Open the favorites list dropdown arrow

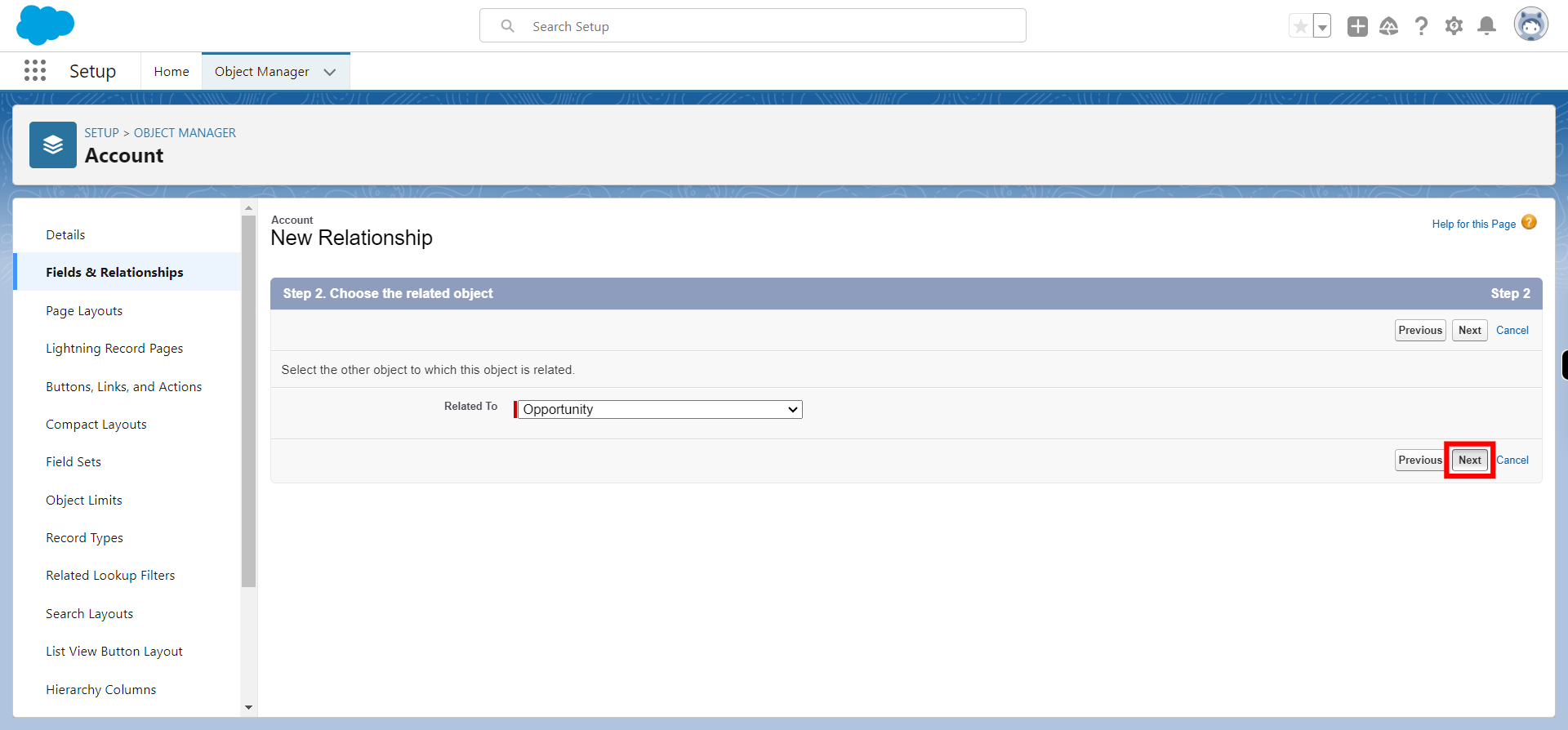pyautogui.click(x=1322, y=26)
